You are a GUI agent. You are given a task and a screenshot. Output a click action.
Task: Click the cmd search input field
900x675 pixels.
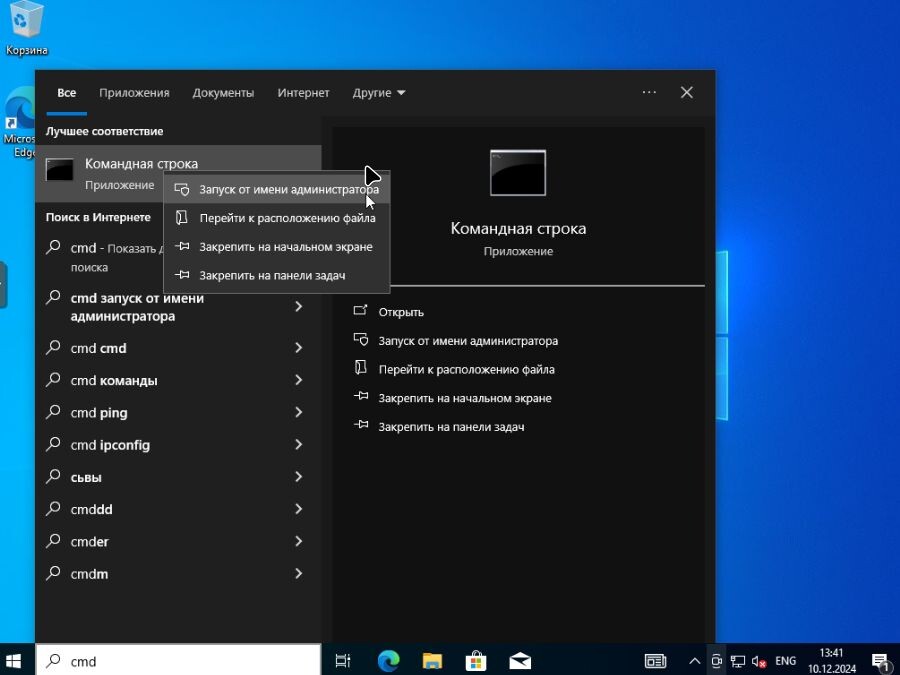pyautogui.click(x=178, y=661)
